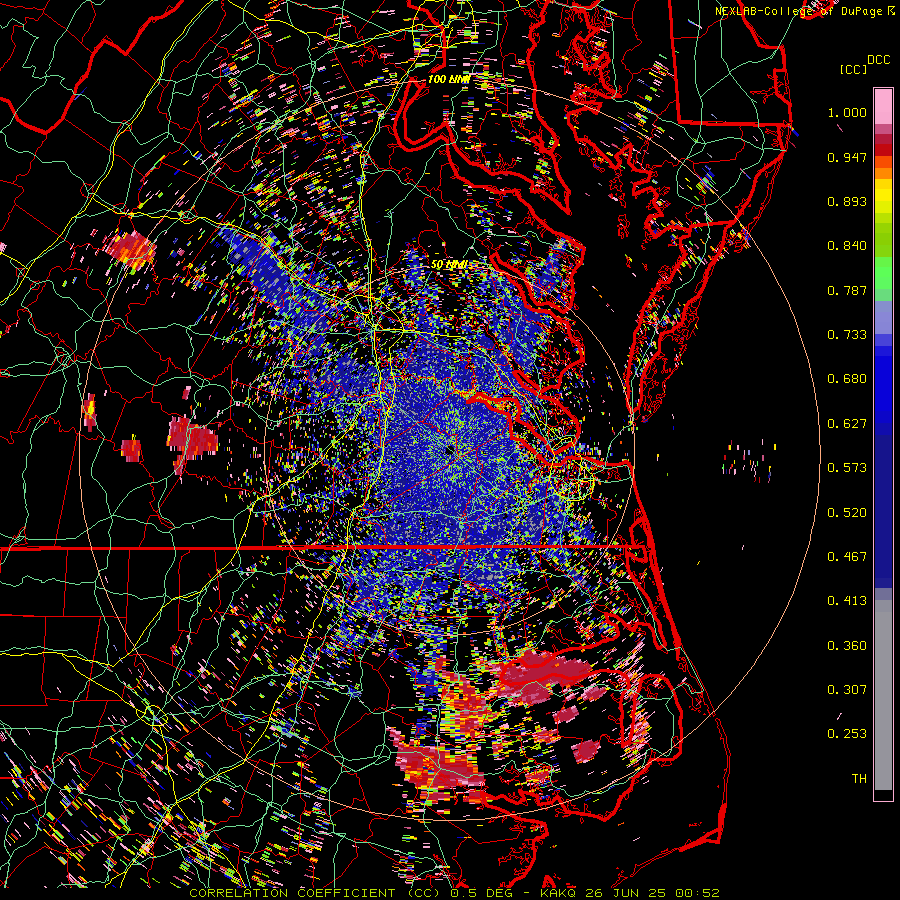Select the 0.840 scale value
Image resolution: width=900 pixels, height=900 pixels.
coord(847,246)
